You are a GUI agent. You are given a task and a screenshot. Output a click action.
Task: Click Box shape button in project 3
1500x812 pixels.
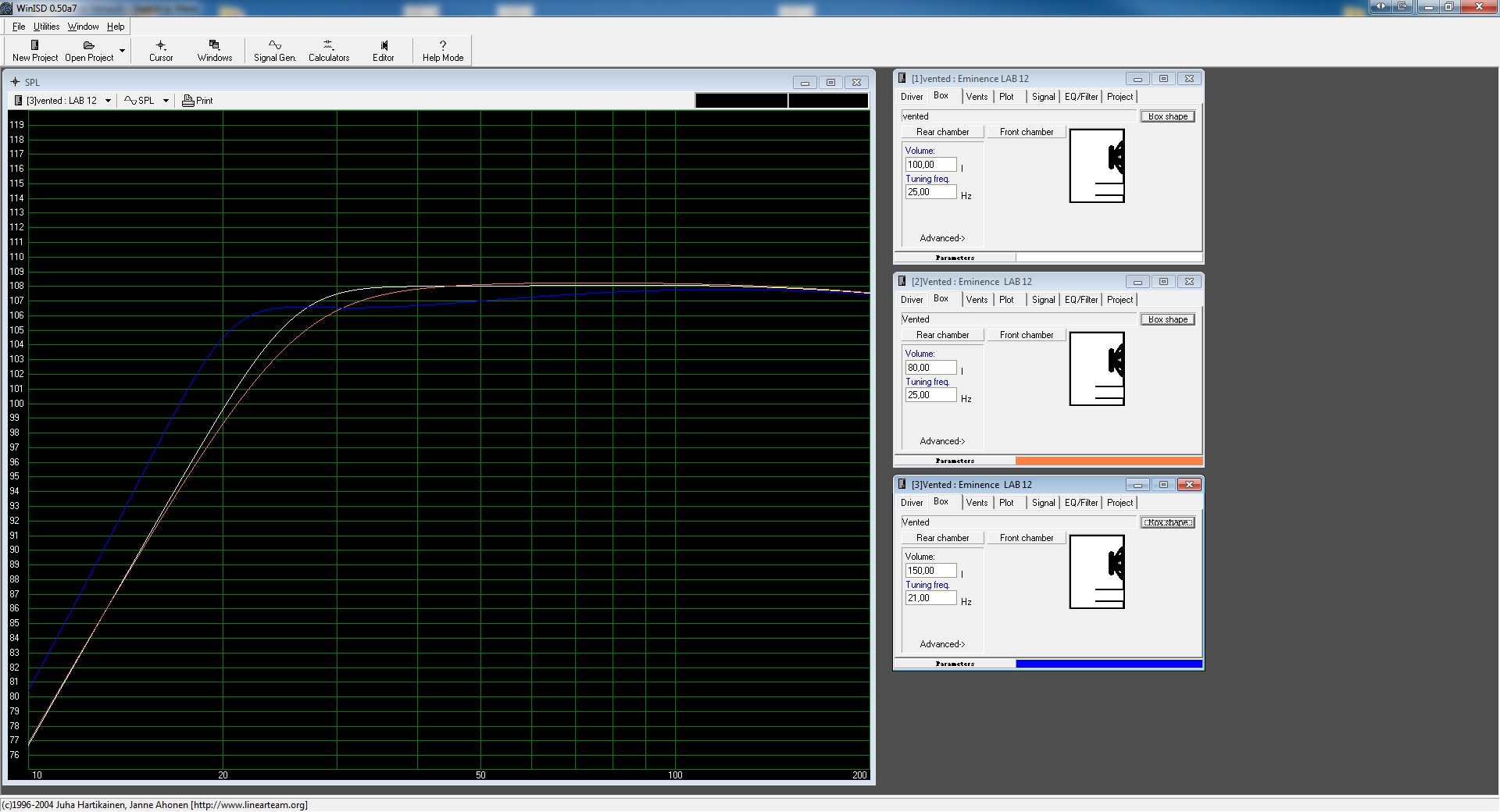pyautogui.click(x=1167, y=522)
